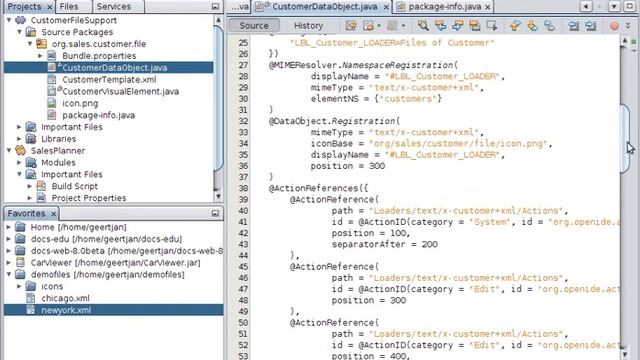Expand CarViewer.jar in Favorites
The height and width of the screenshot is (360, 640).
[9, 262]
